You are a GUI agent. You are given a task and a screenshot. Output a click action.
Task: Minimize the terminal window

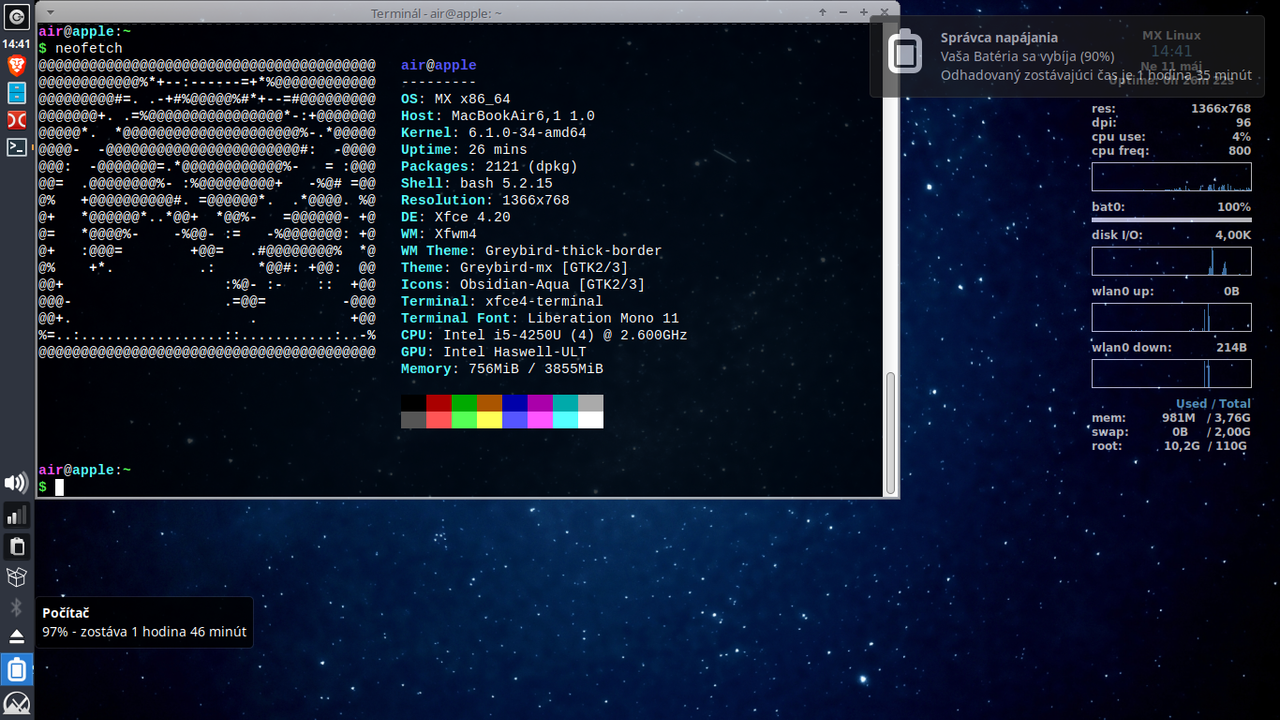tap(844, 12)
